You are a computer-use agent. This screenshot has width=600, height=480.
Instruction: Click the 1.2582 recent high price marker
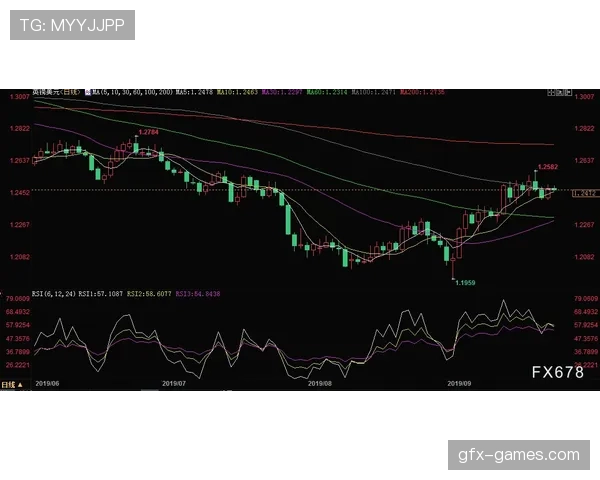(x=547, y=167)
